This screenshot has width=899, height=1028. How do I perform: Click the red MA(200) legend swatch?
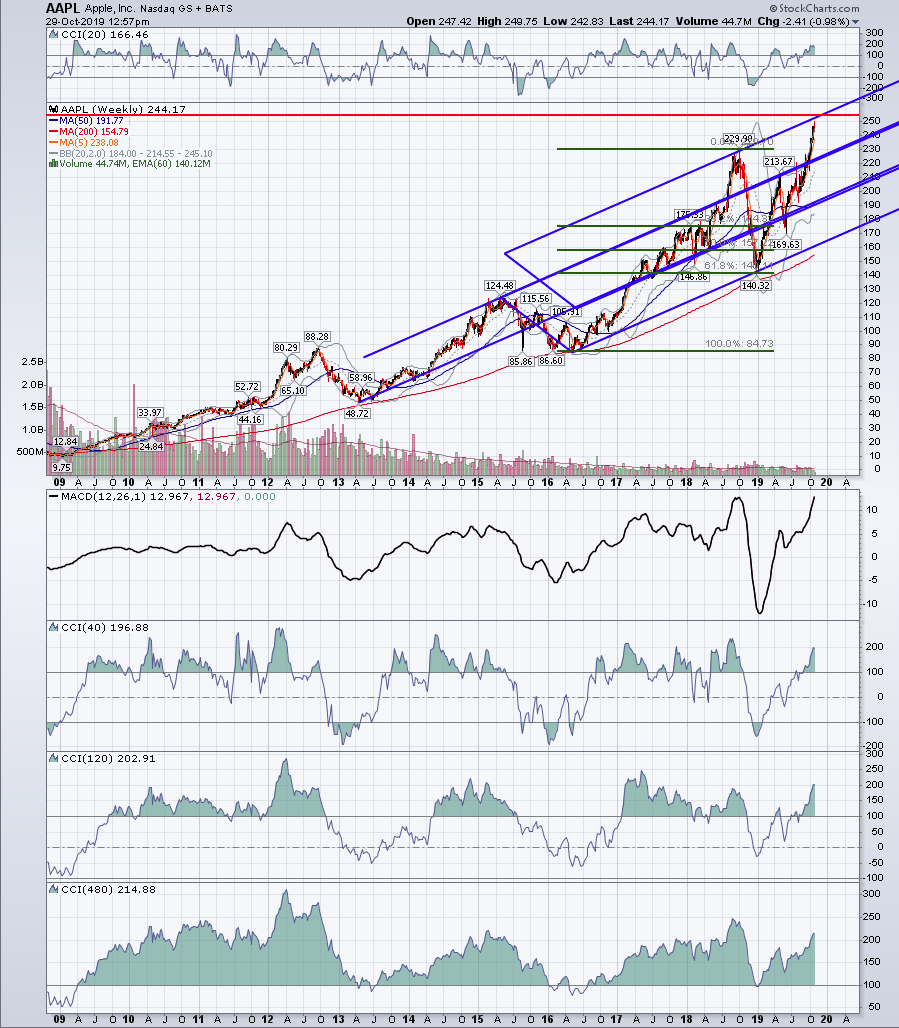point(53,132)
